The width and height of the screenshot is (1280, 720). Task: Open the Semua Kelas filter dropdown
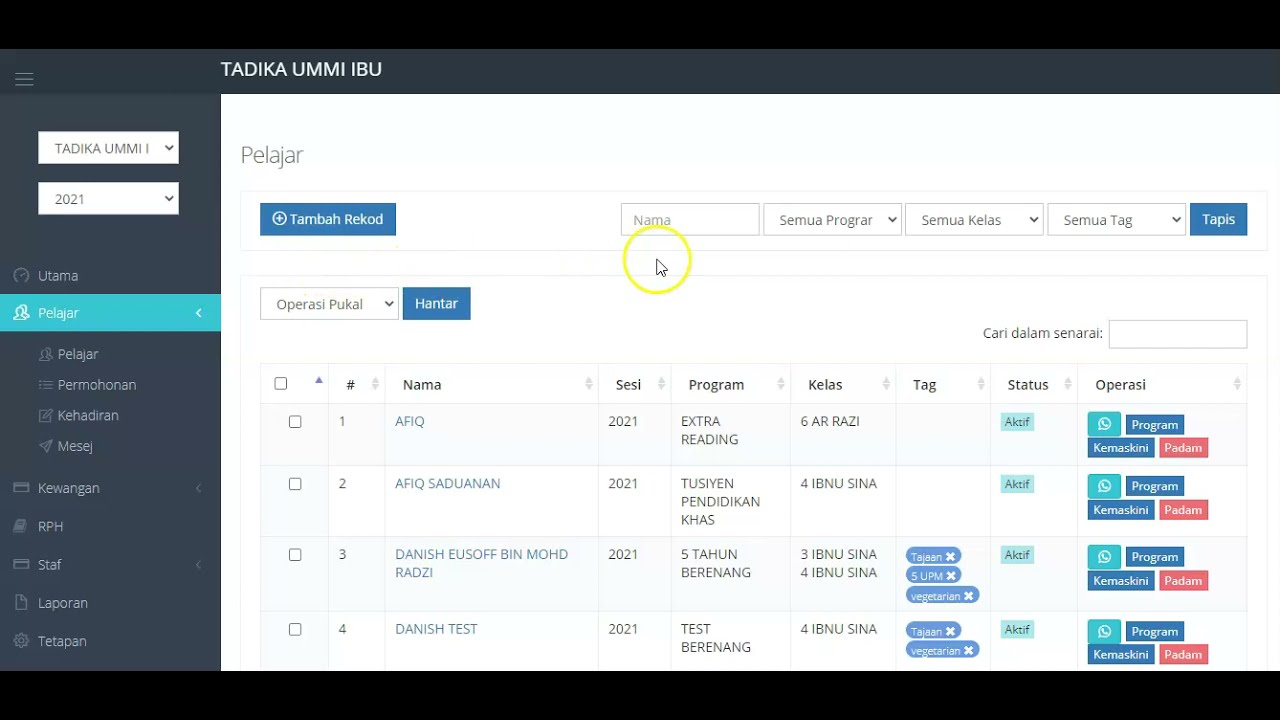[974, 220]
